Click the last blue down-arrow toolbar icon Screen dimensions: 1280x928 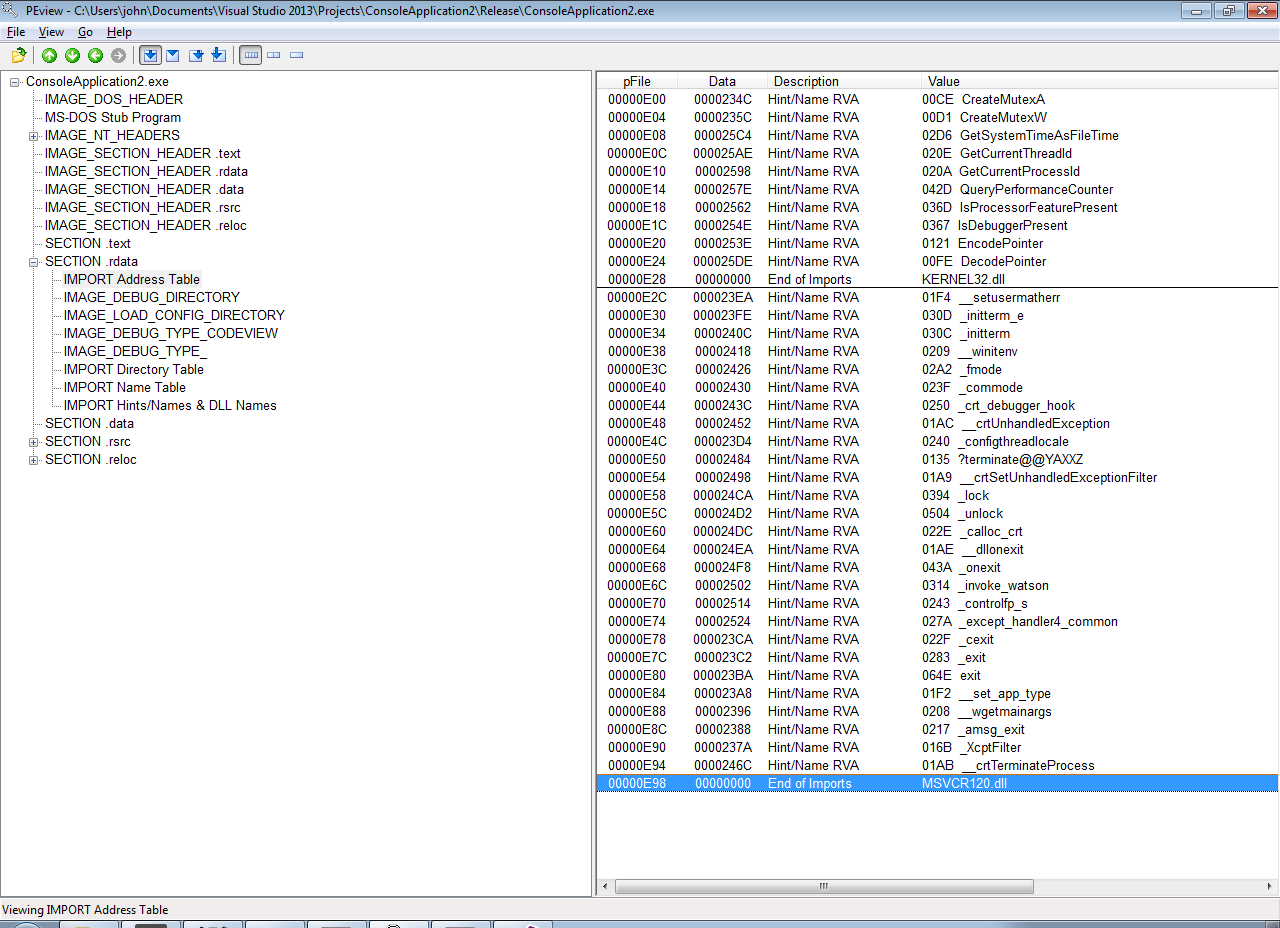tap(218, 55)
